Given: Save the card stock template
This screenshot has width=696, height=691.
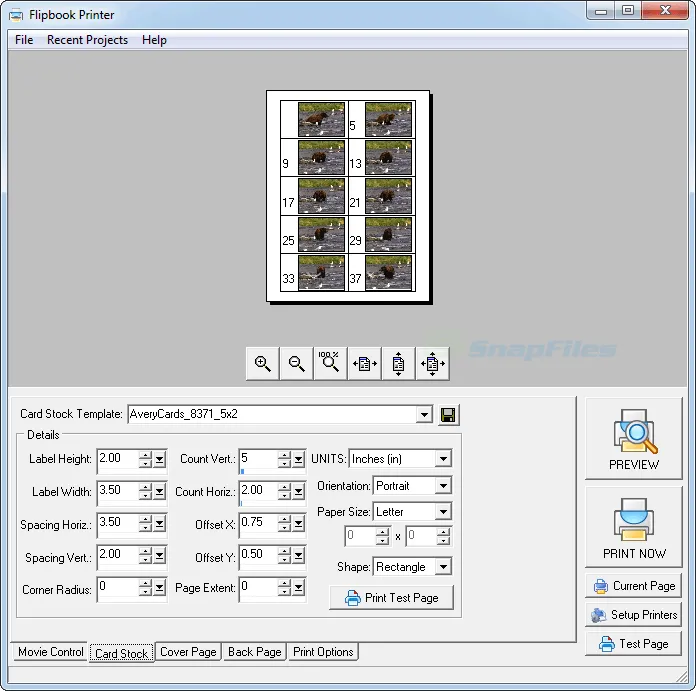Looking at the screenshot, I should [448, 415].
